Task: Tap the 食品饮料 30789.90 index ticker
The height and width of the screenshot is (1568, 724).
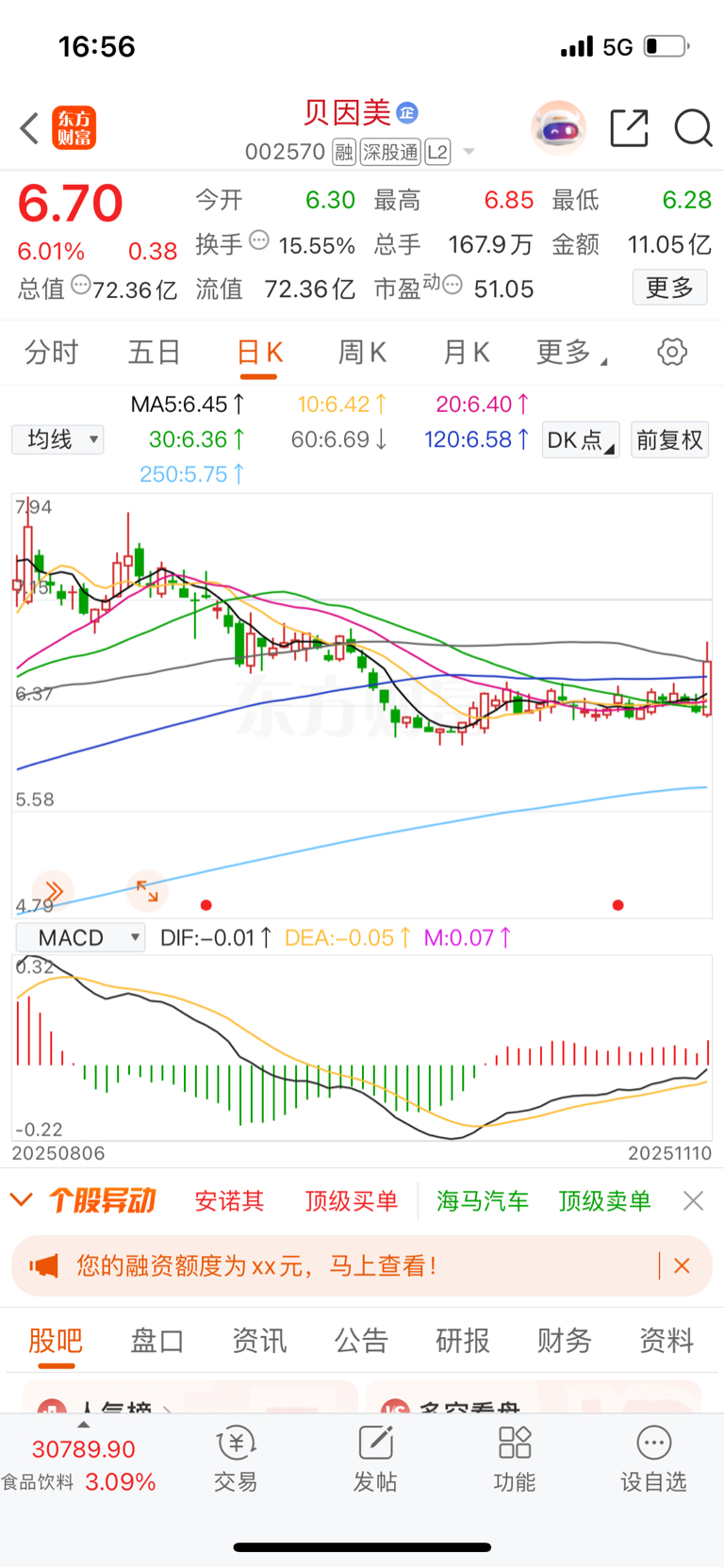Action: point(80,1465)
